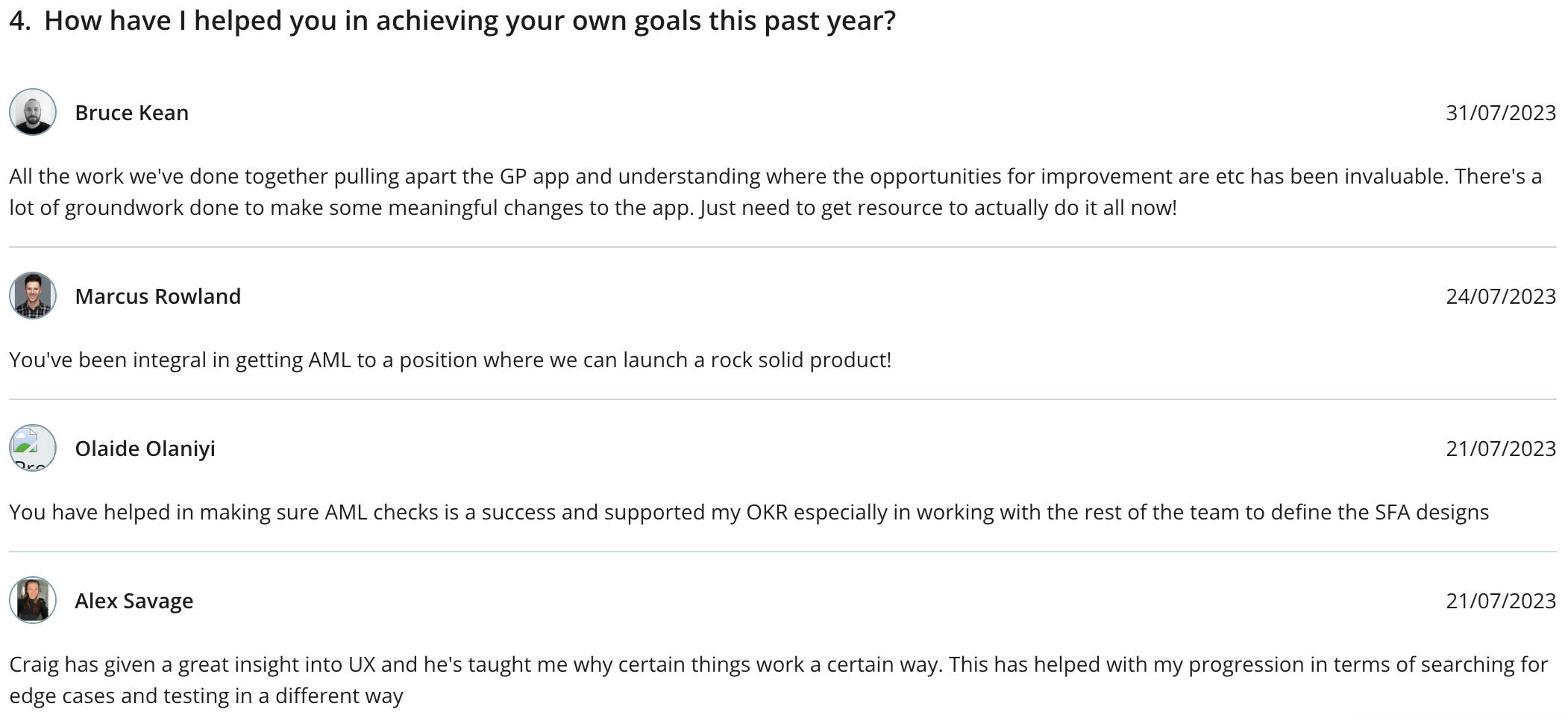The width and height of the screenshot is (1568, 721).
Task: Click Marcus Rowland's date 24/07/2023
Action: 1501,296
